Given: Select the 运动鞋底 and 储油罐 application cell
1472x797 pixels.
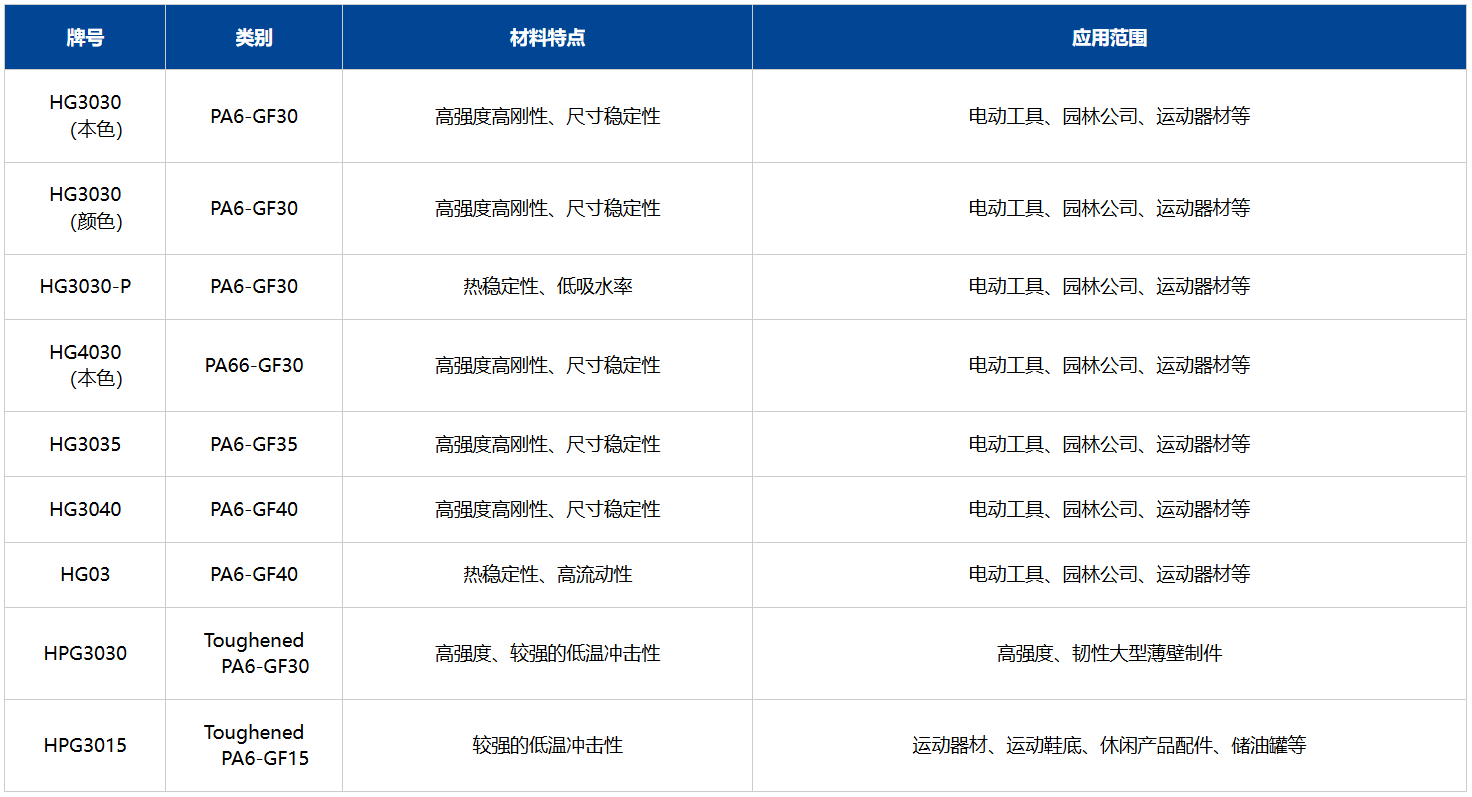Looking at the screenshot, I should 1109,745.
